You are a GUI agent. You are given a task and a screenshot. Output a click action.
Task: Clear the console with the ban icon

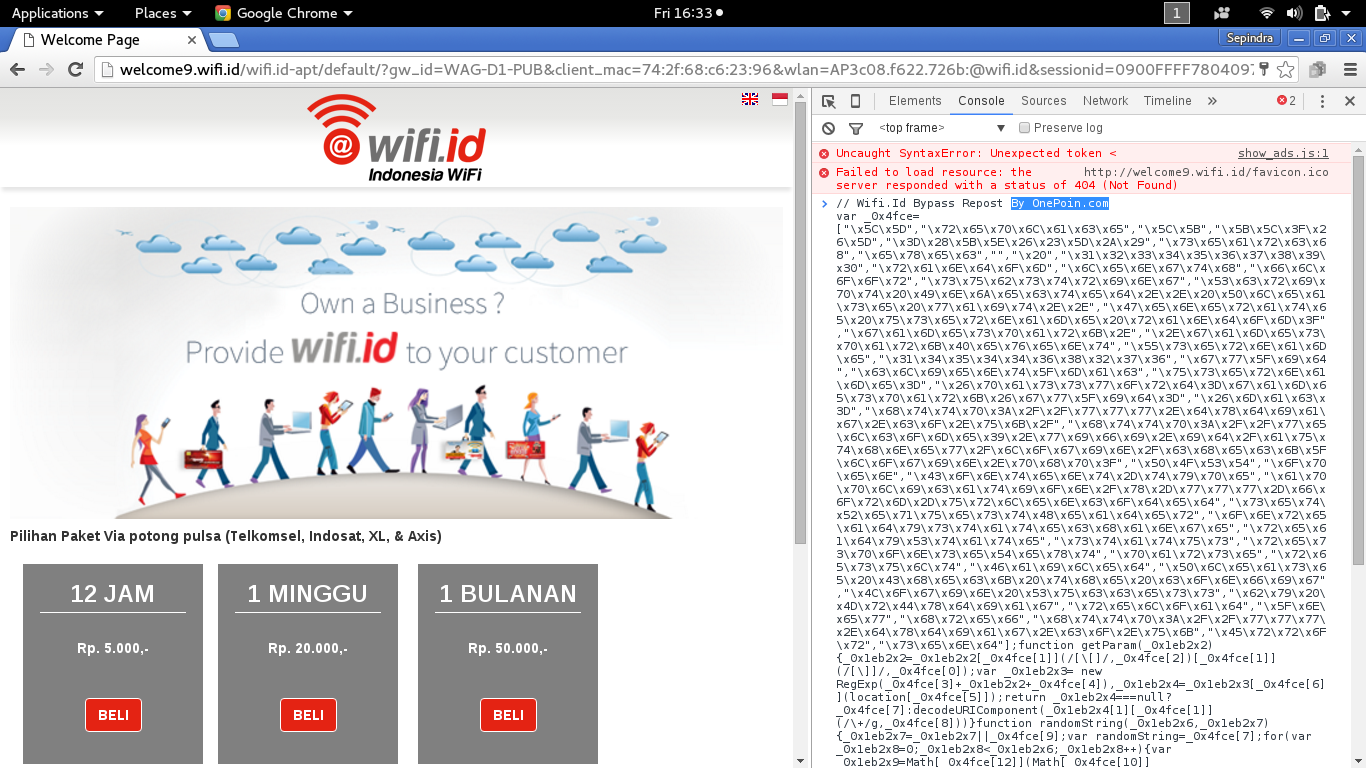(x=828, y=128)
